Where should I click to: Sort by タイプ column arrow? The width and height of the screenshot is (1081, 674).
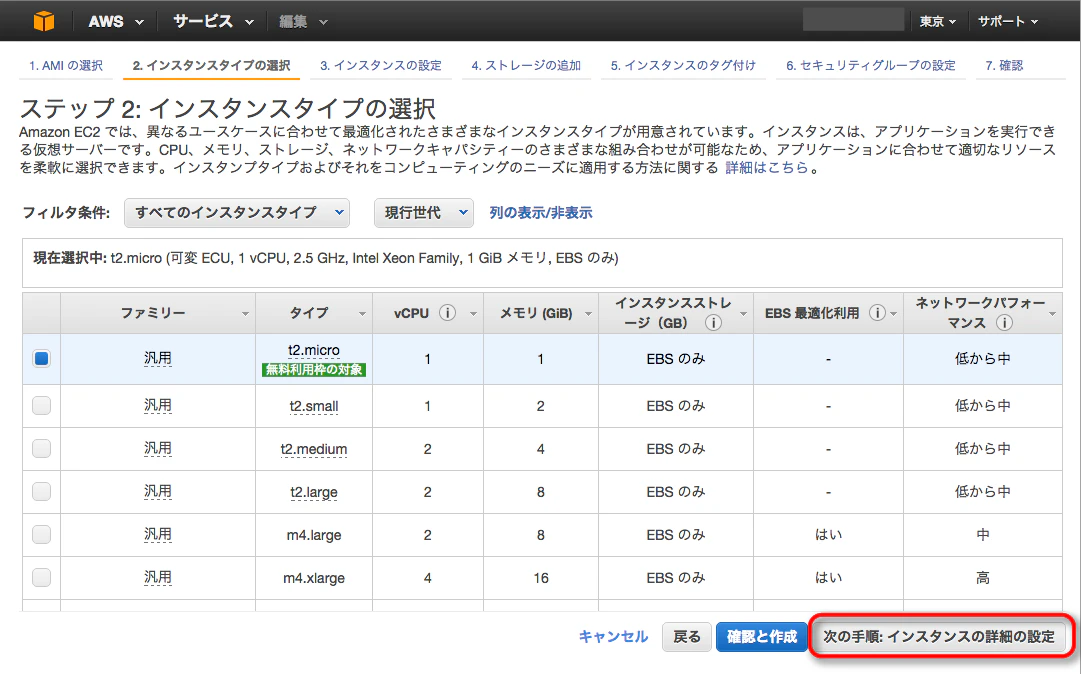point(362,314)
